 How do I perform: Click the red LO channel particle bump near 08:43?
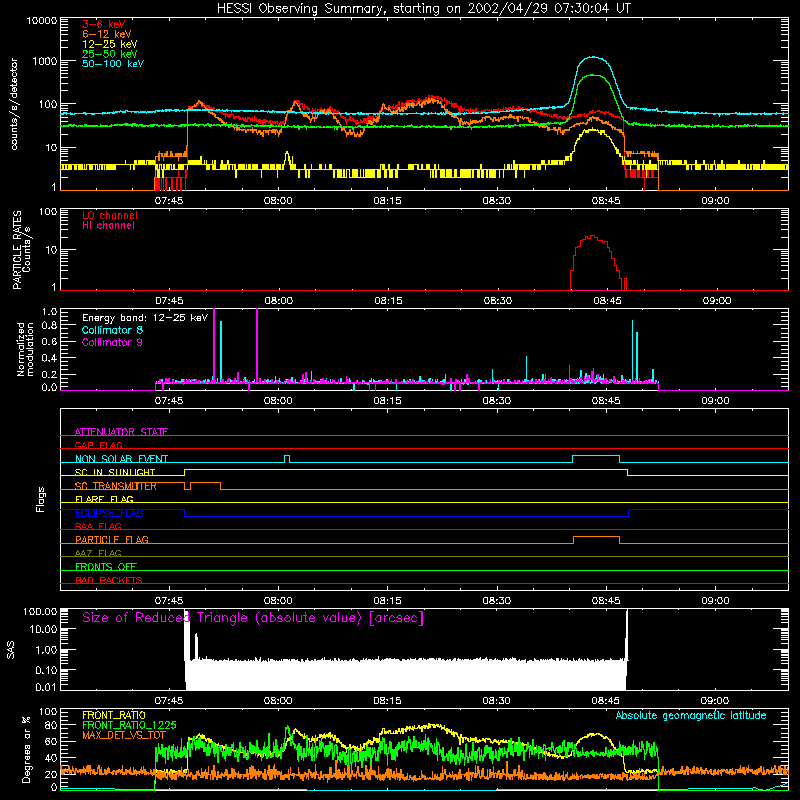tap(591, 237)
